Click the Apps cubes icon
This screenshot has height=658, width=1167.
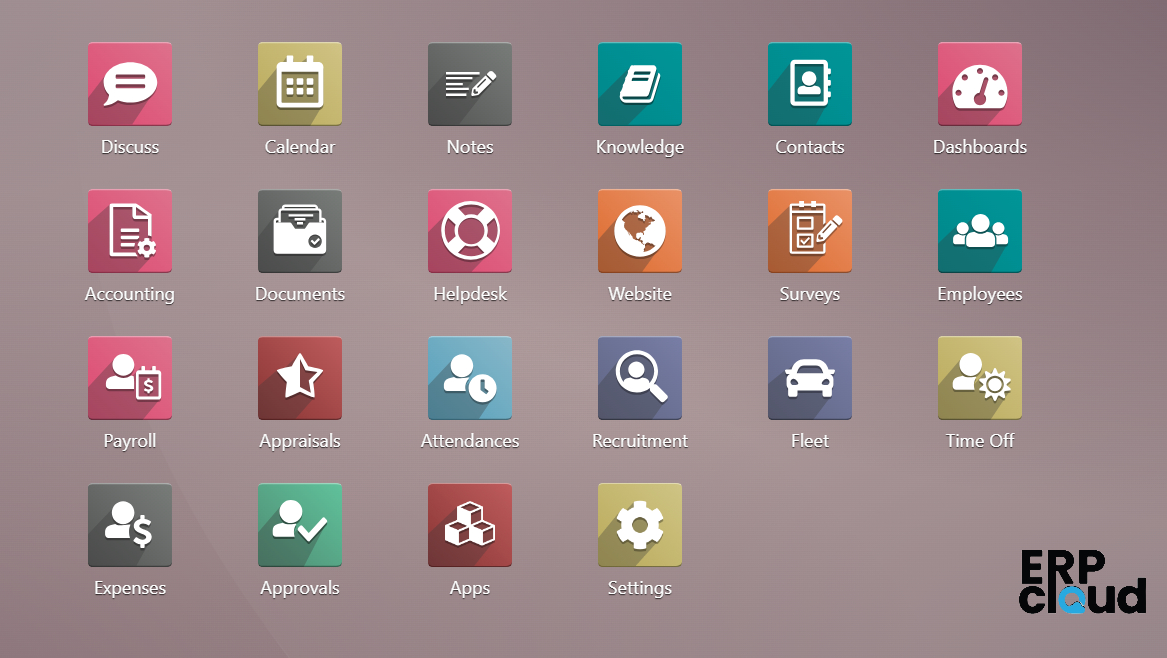(x=470, y=525)
